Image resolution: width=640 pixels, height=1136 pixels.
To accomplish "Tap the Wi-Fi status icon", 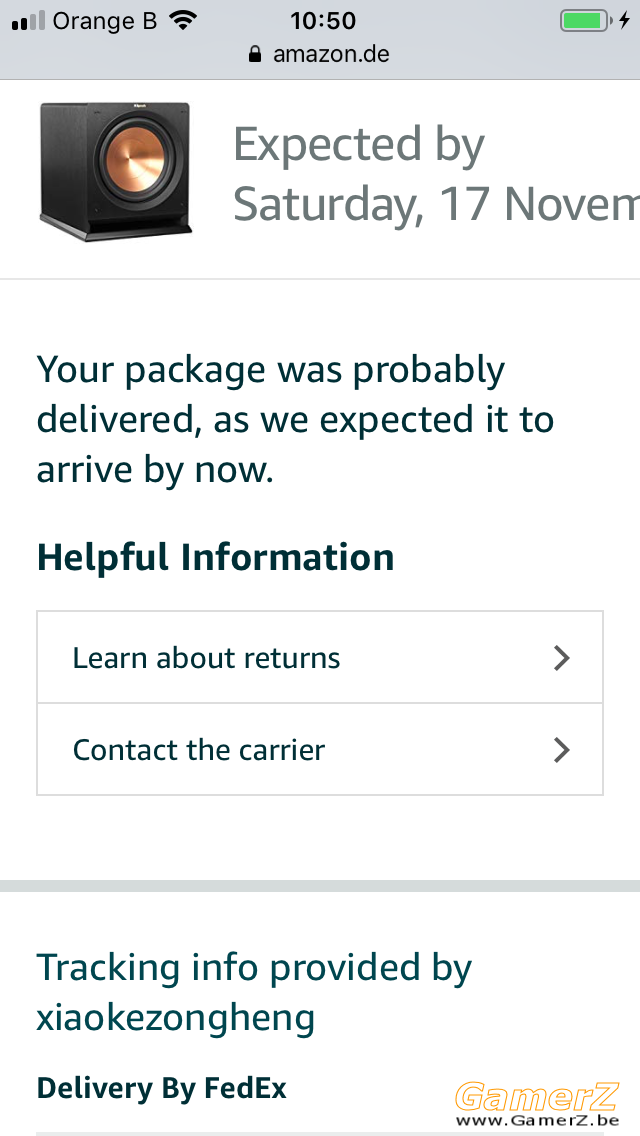I will (184, 21).
